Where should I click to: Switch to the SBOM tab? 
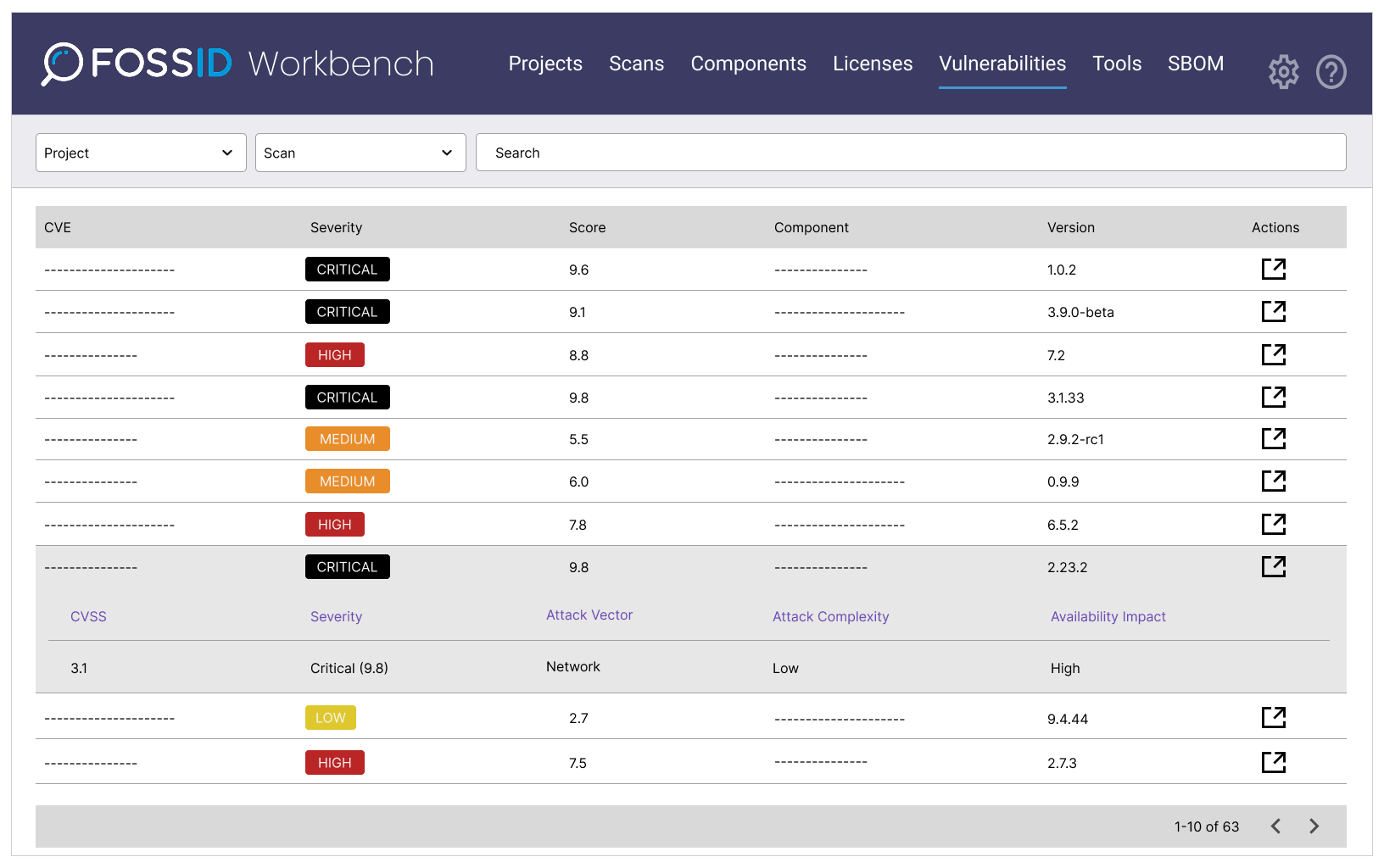pos(1196,64)
